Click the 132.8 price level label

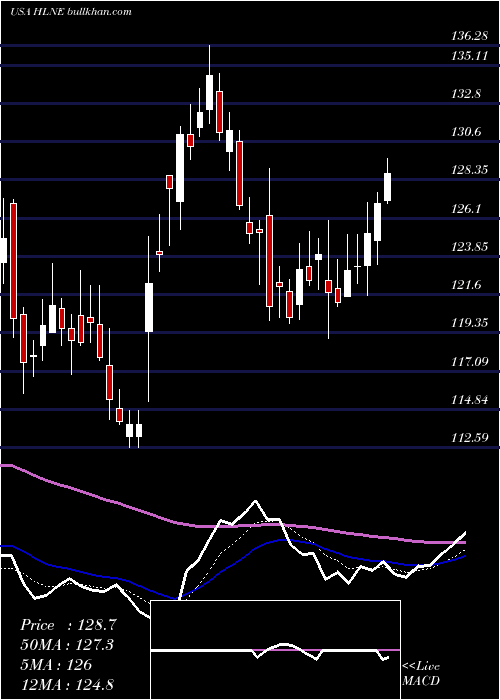466,94
